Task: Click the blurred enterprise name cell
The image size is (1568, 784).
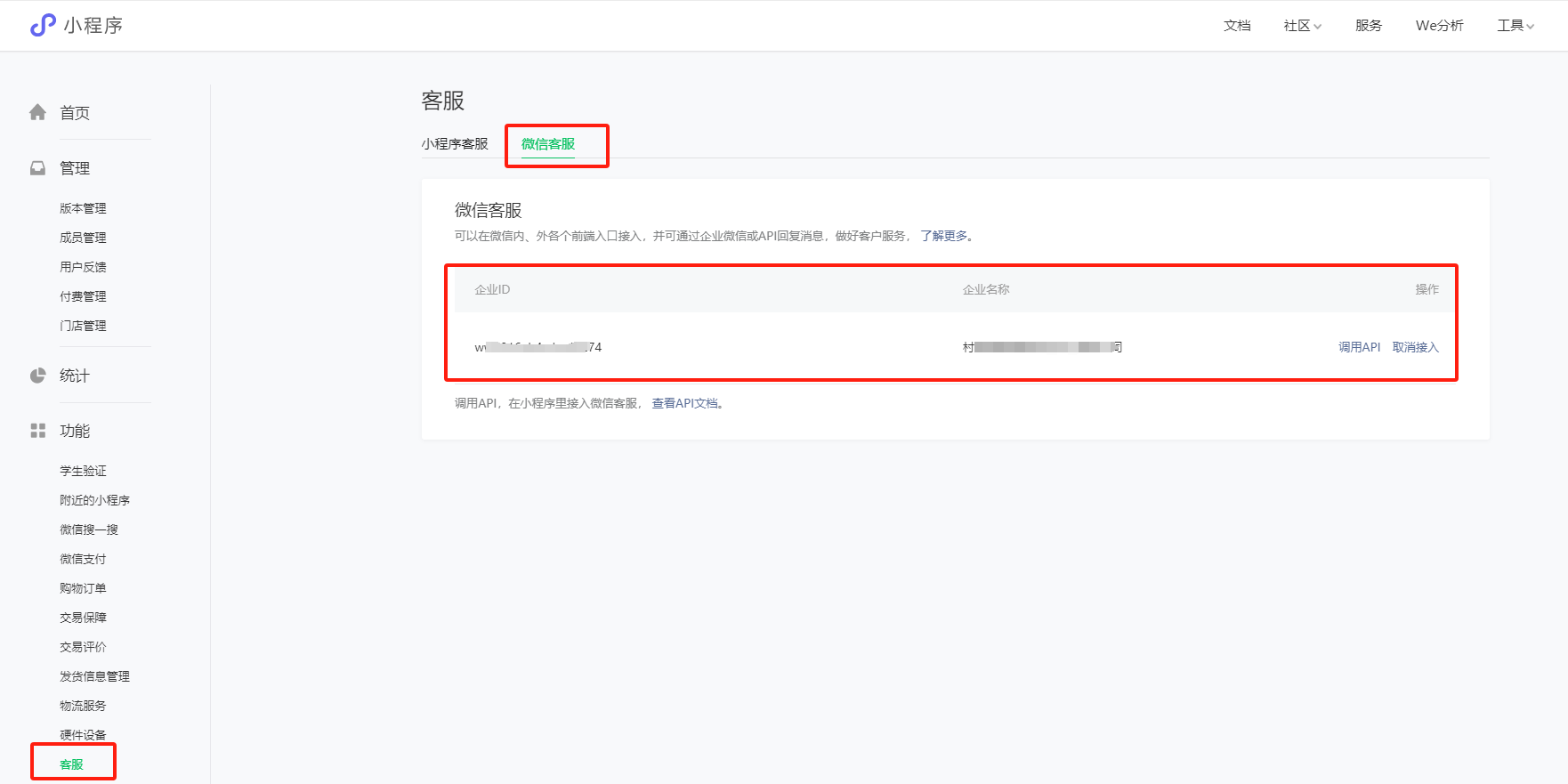Action: click(1042, 347)
